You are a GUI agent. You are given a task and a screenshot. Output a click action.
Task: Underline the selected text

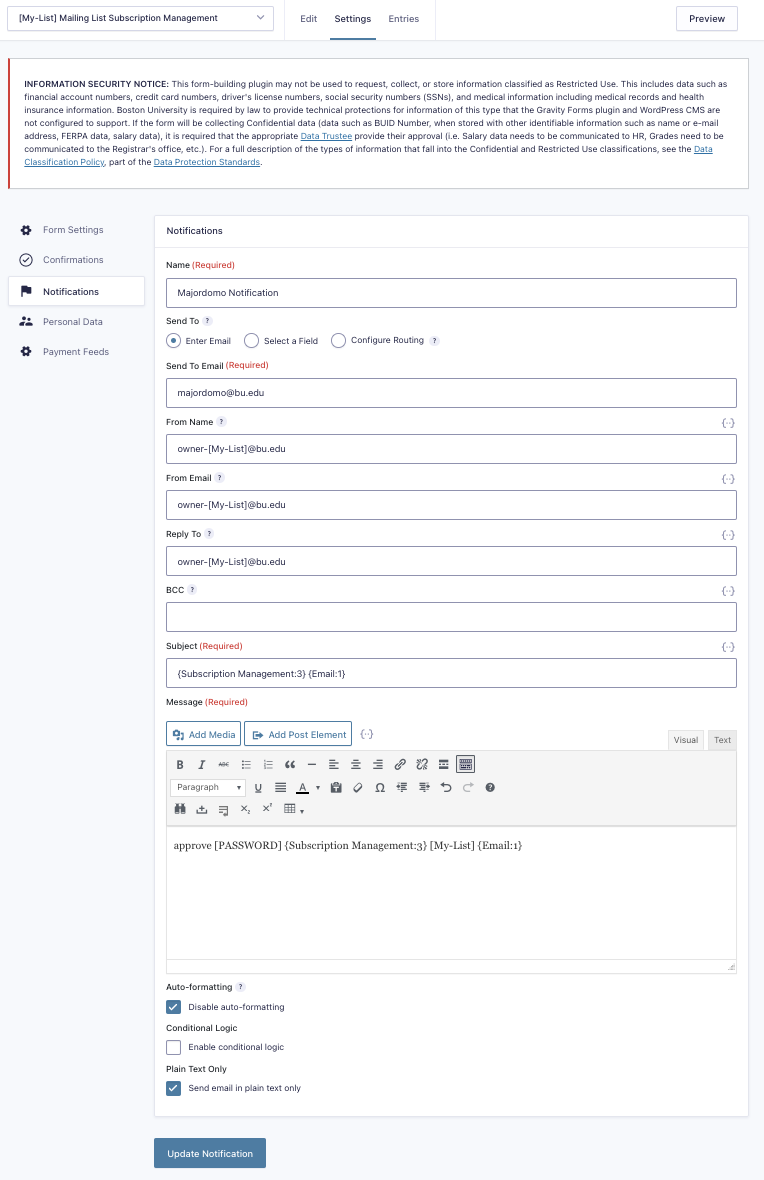click(258, 788)
